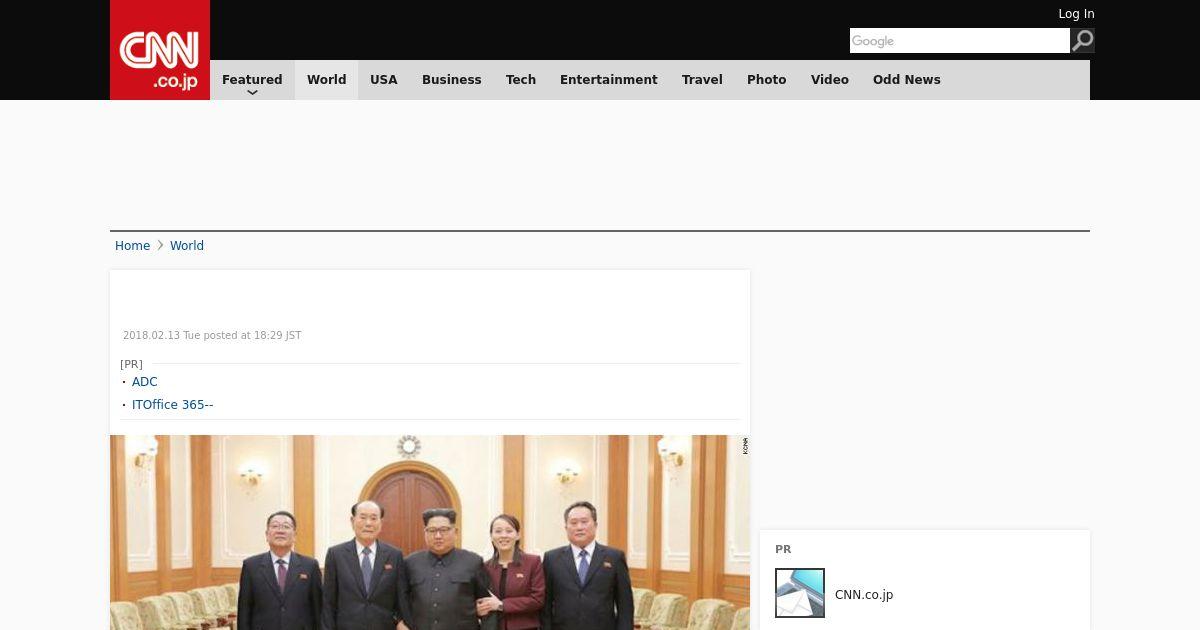Open the World menu item
The image size is (1200, 630).
coord(326,80)
